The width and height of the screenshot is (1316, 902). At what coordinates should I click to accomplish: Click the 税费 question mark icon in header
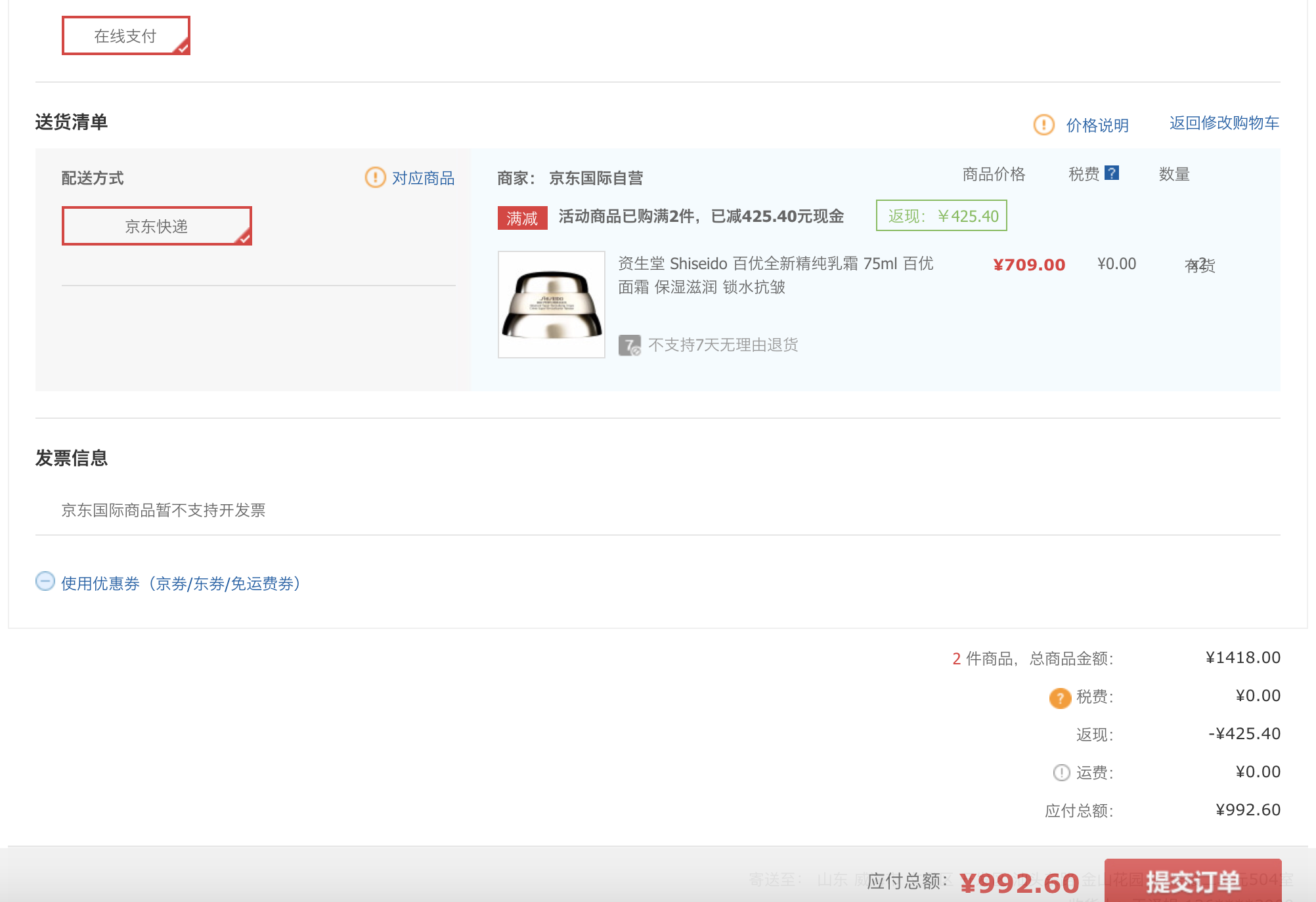tap(1112, 173)
